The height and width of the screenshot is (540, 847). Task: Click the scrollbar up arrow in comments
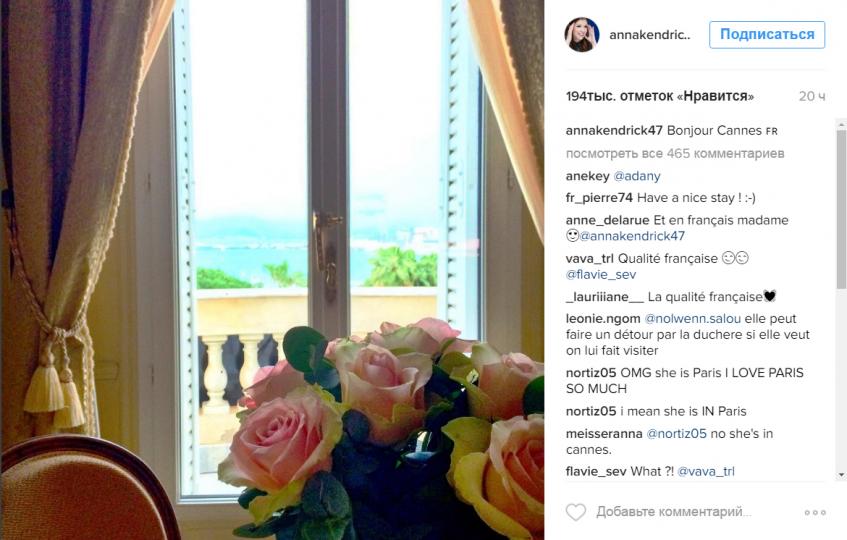[x=841, y=125]
